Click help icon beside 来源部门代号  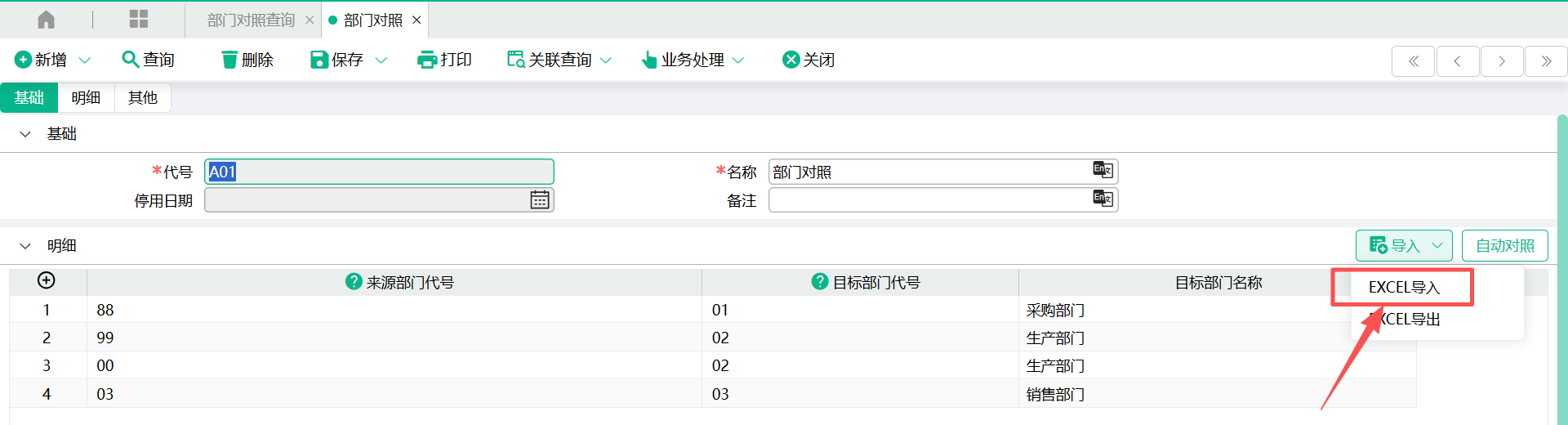[354, 282]
